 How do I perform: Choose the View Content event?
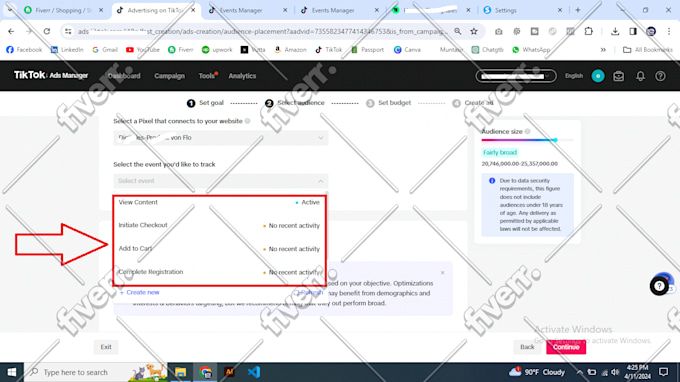(x=219, y=202)
